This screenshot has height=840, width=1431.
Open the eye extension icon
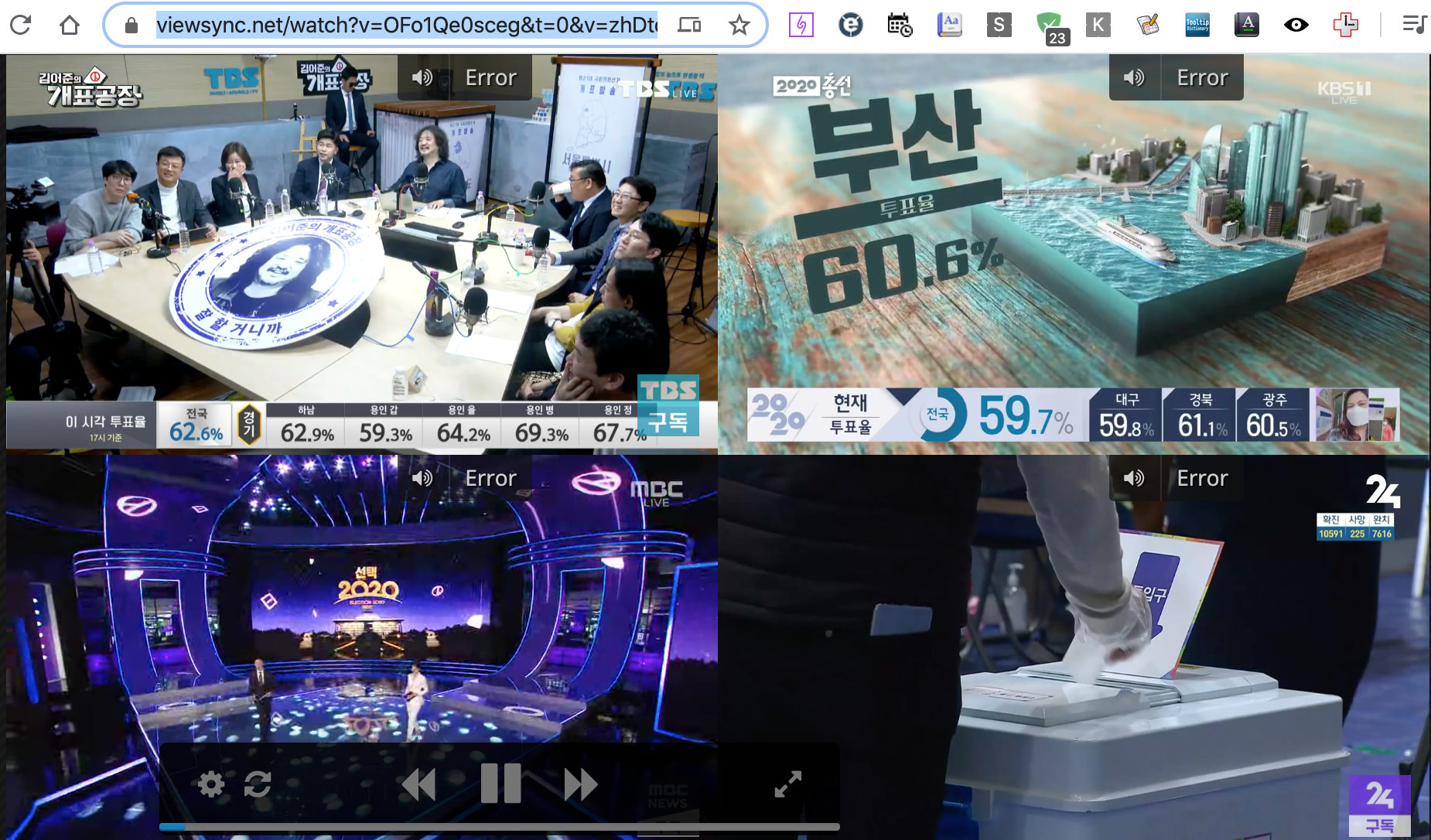[1296, 26]
